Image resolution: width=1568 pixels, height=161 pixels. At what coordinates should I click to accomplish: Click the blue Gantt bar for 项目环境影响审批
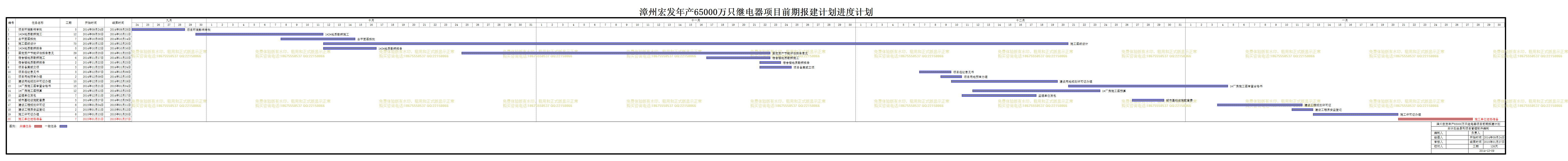(158, 29)
